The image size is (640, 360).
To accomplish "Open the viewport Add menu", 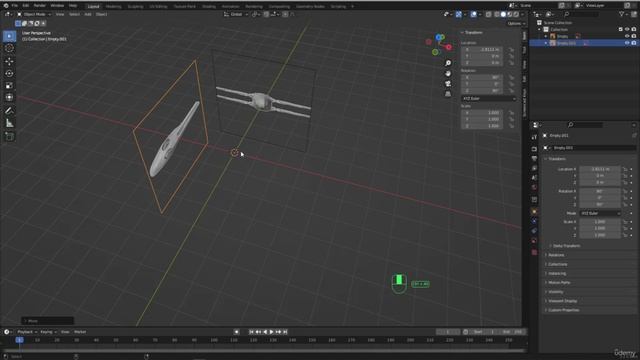I will (x=88, y=14).
